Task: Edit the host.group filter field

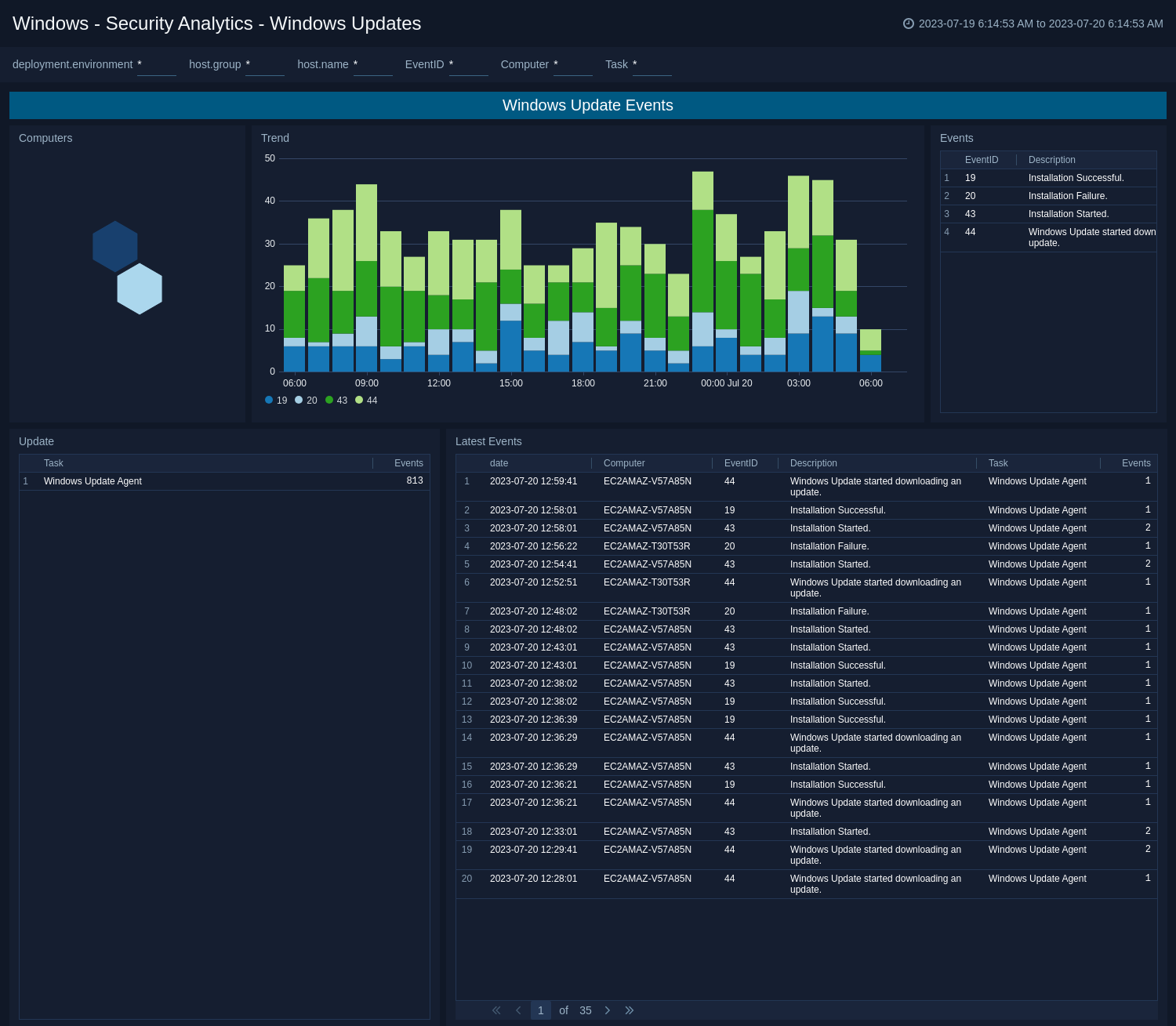Action: [x=265, y=65]
